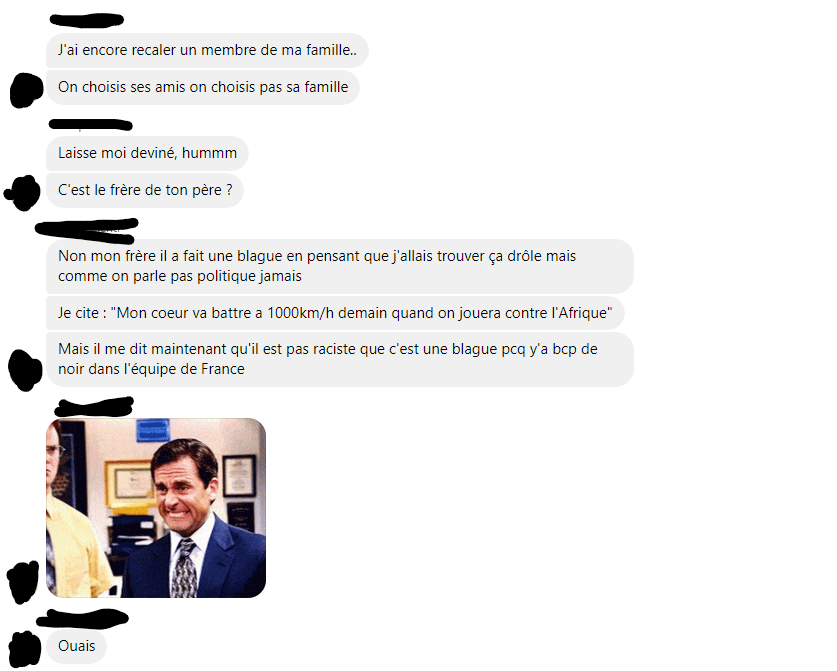Click redacted sender name above 'Laisse moi deviné'
The width and height of the screenshot is (837, 671).
(x=90, y=125)
